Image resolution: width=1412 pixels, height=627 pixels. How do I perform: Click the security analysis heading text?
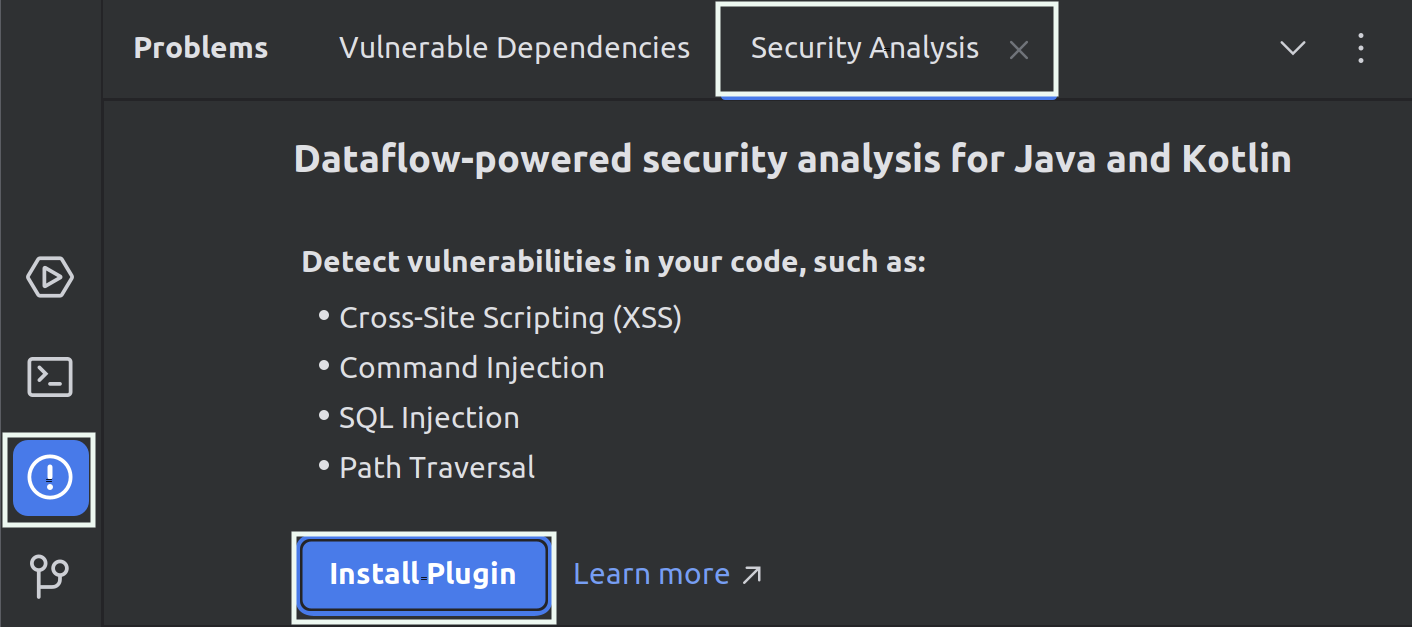coord(792,158)
